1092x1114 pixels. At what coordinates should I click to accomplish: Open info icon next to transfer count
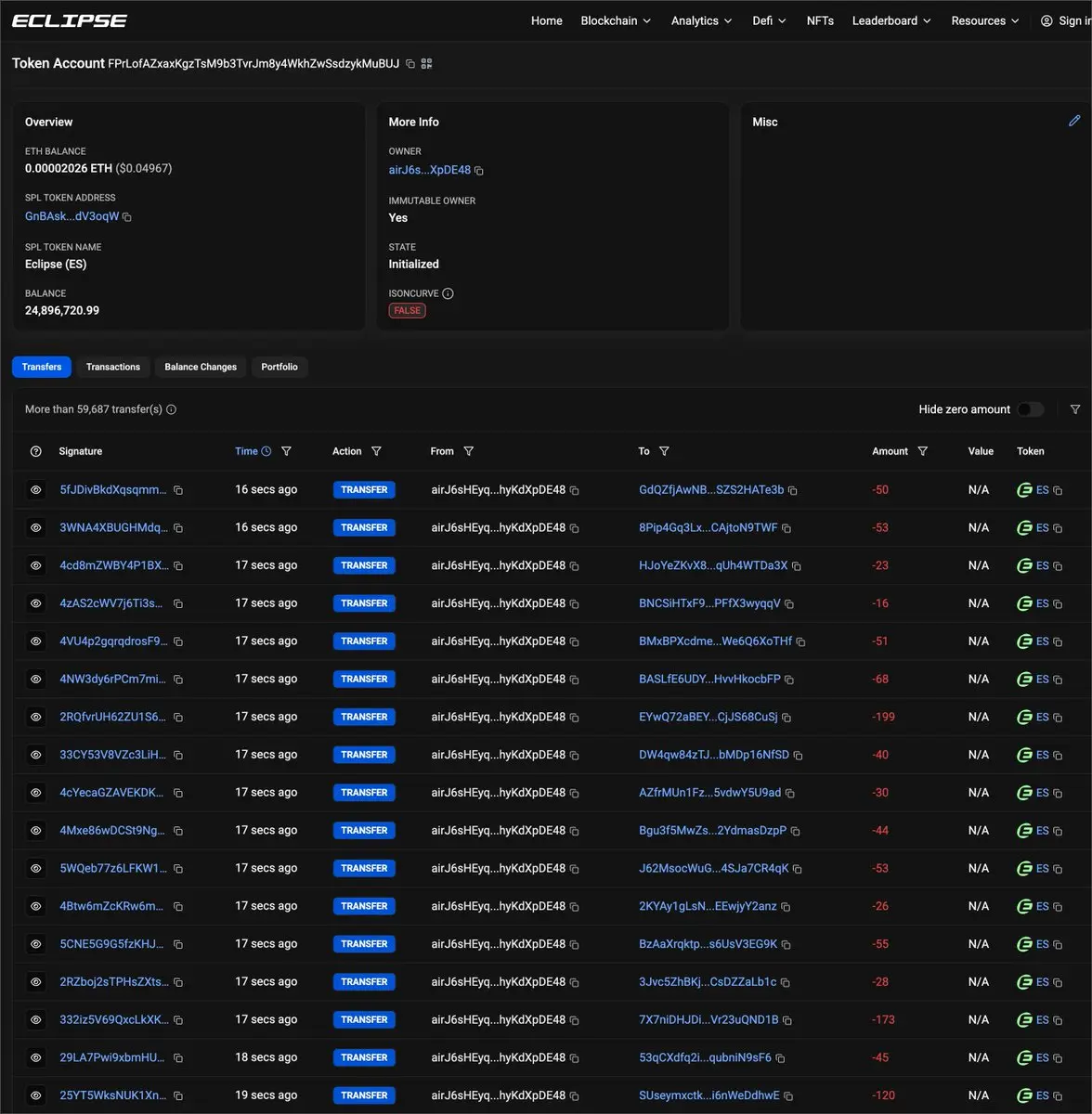(x=171, y=409)
